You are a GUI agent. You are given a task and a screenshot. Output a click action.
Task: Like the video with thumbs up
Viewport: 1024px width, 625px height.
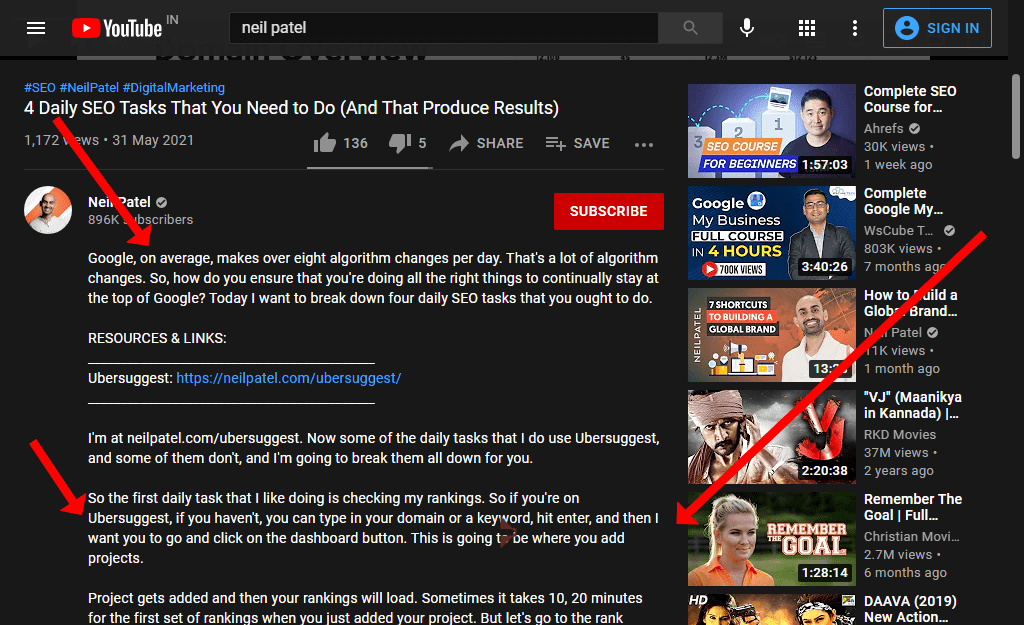[x=325, y=142]
